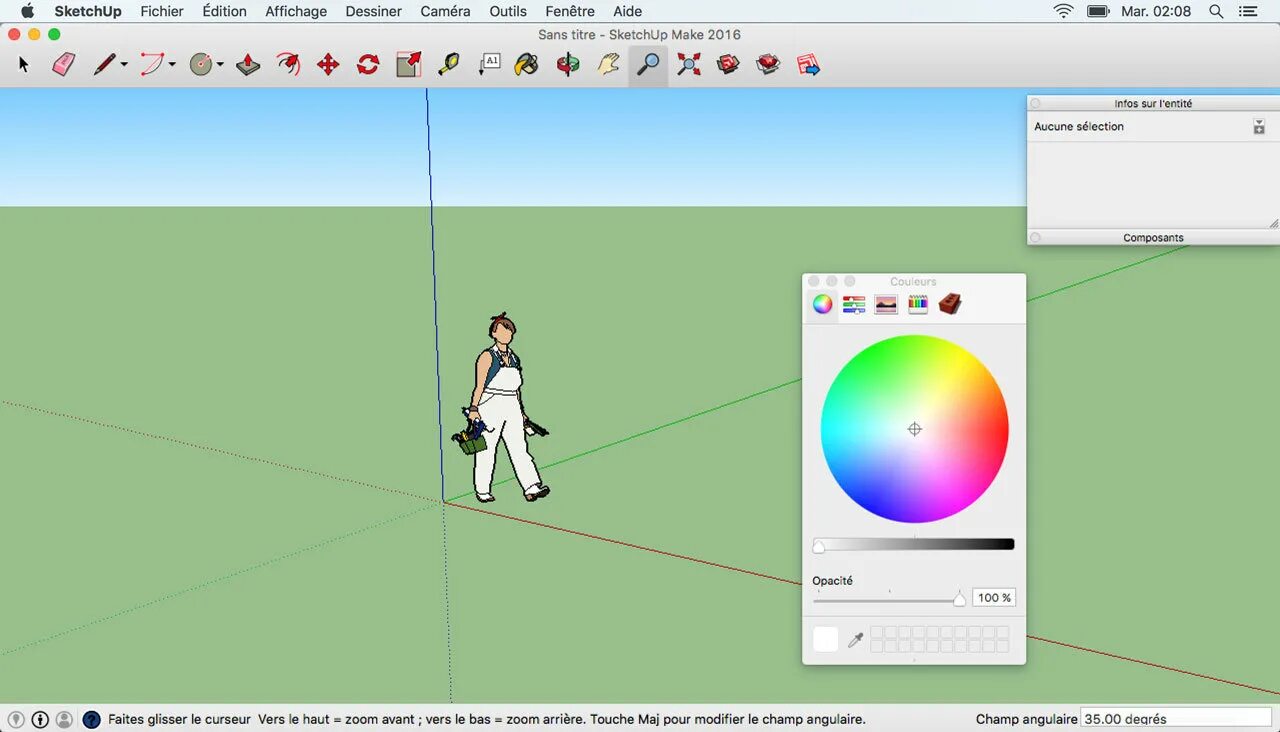This screenshot has width=1280, height=732.
Task: Open the Line tool dropdown arrow
Action: pos(124,65)
